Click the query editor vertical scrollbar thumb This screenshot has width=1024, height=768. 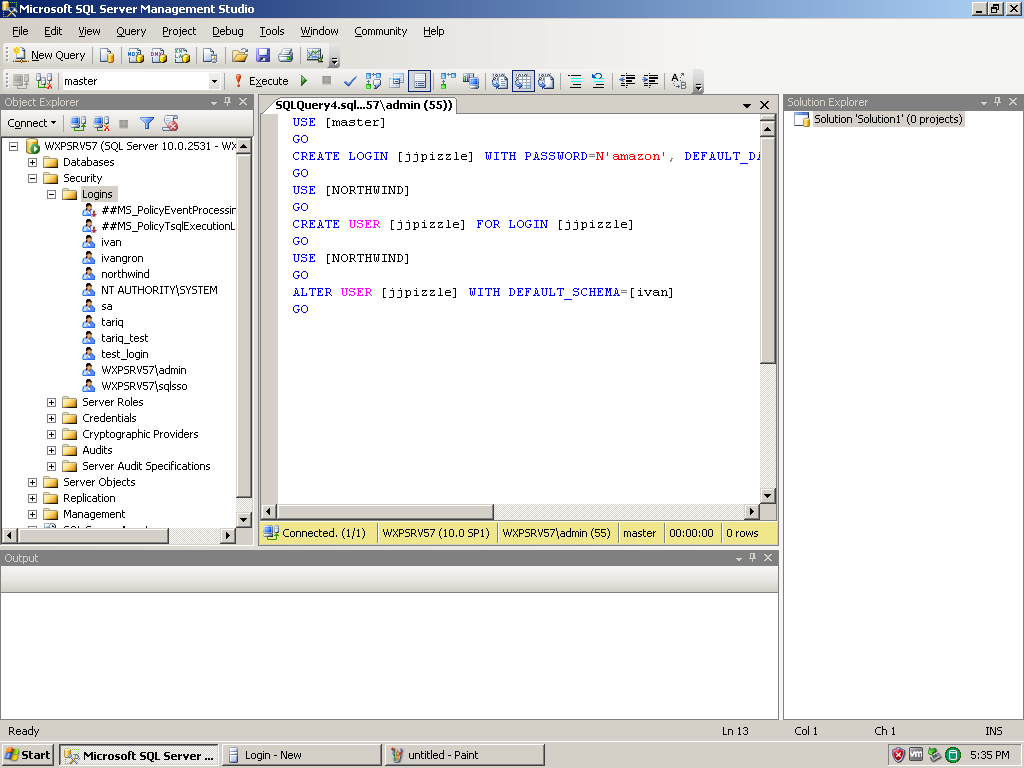coord(768,250)
